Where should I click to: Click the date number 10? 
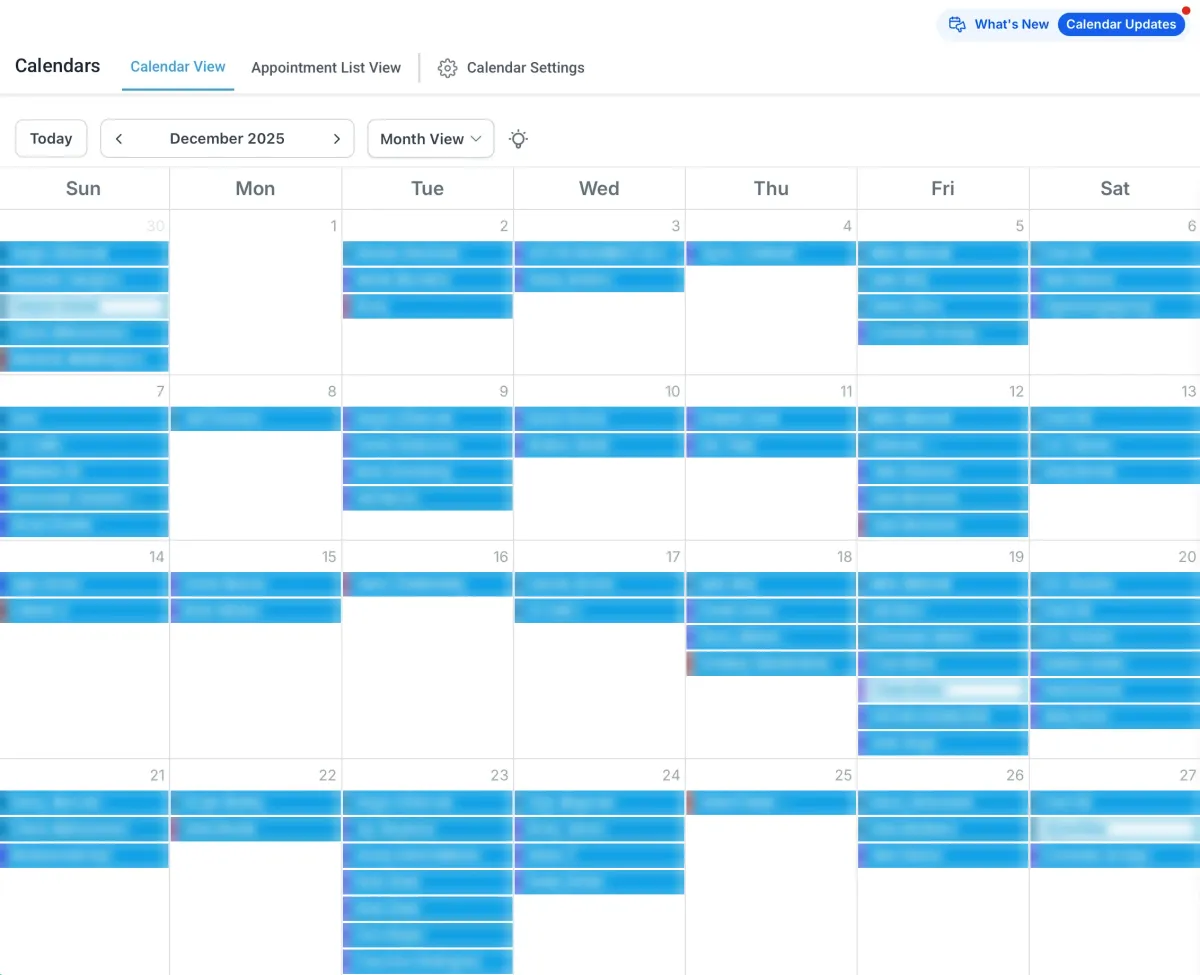[673, 391]
